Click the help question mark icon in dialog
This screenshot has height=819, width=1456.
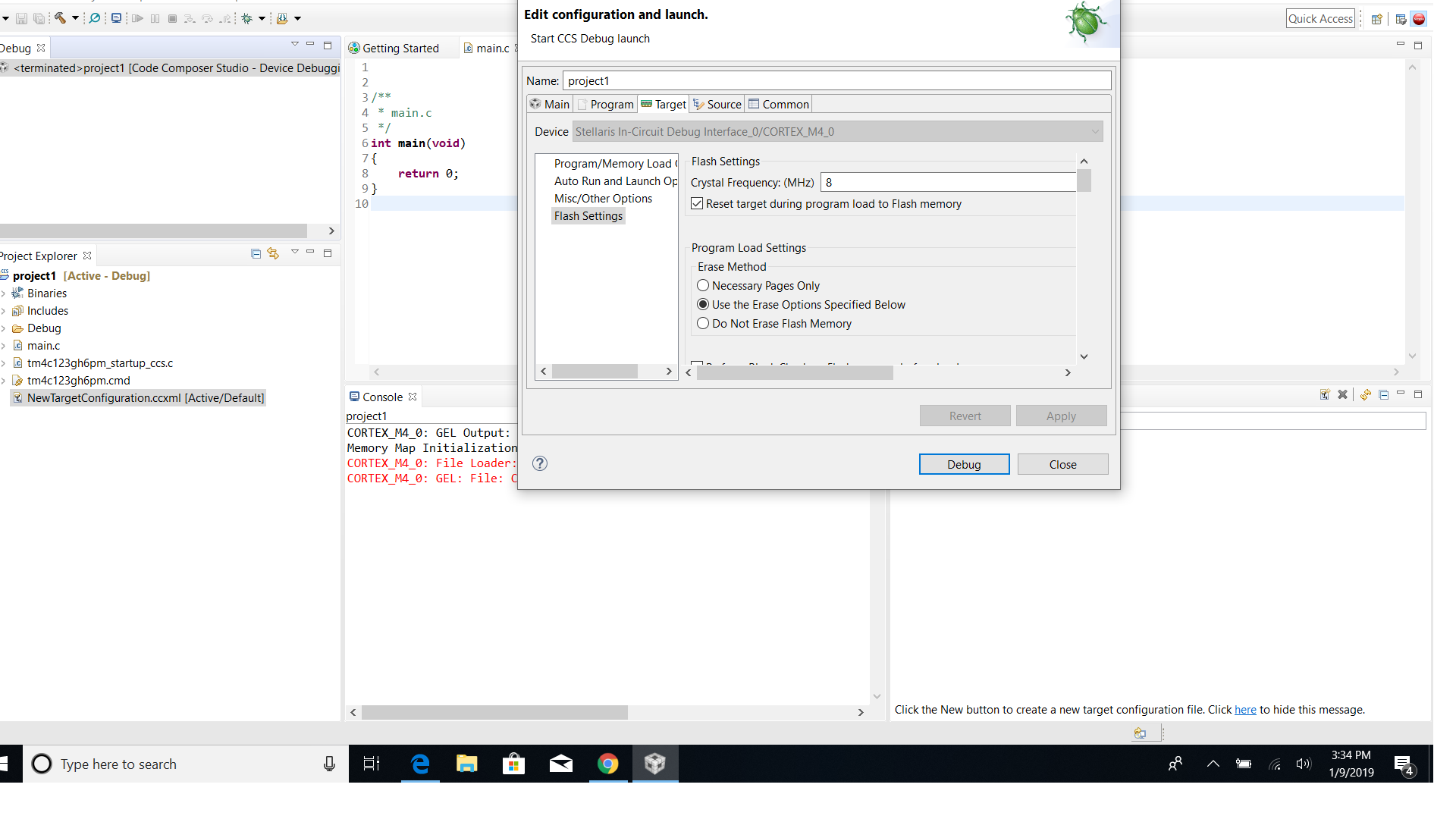(540, 463)
